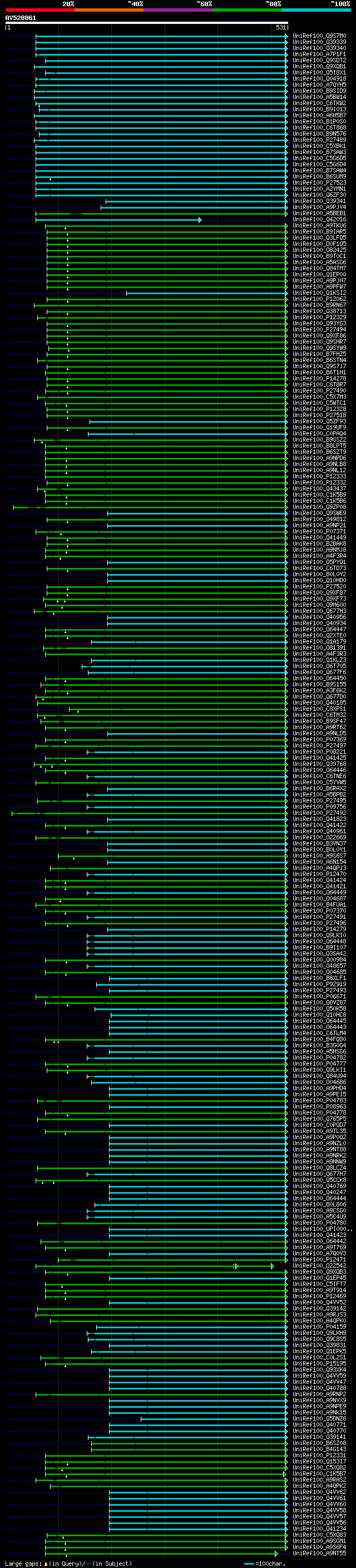Select the UniRef100_A6N154 label
356x1568 pixels.
point(319,862)
